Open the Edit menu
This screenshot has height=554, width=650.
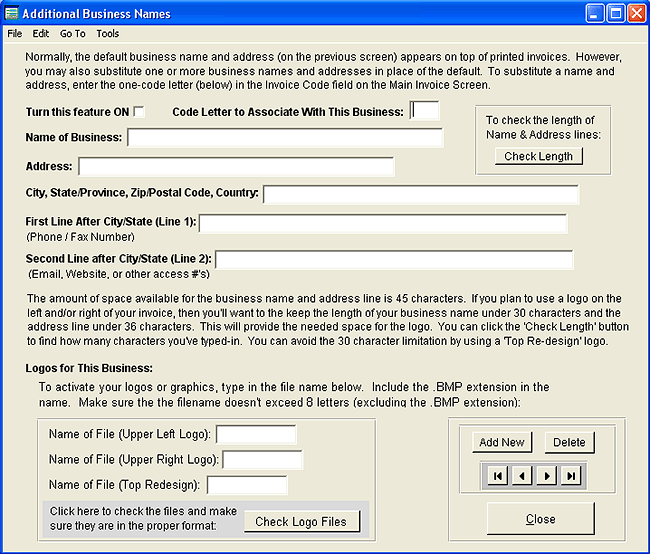[x=41, y=33]
